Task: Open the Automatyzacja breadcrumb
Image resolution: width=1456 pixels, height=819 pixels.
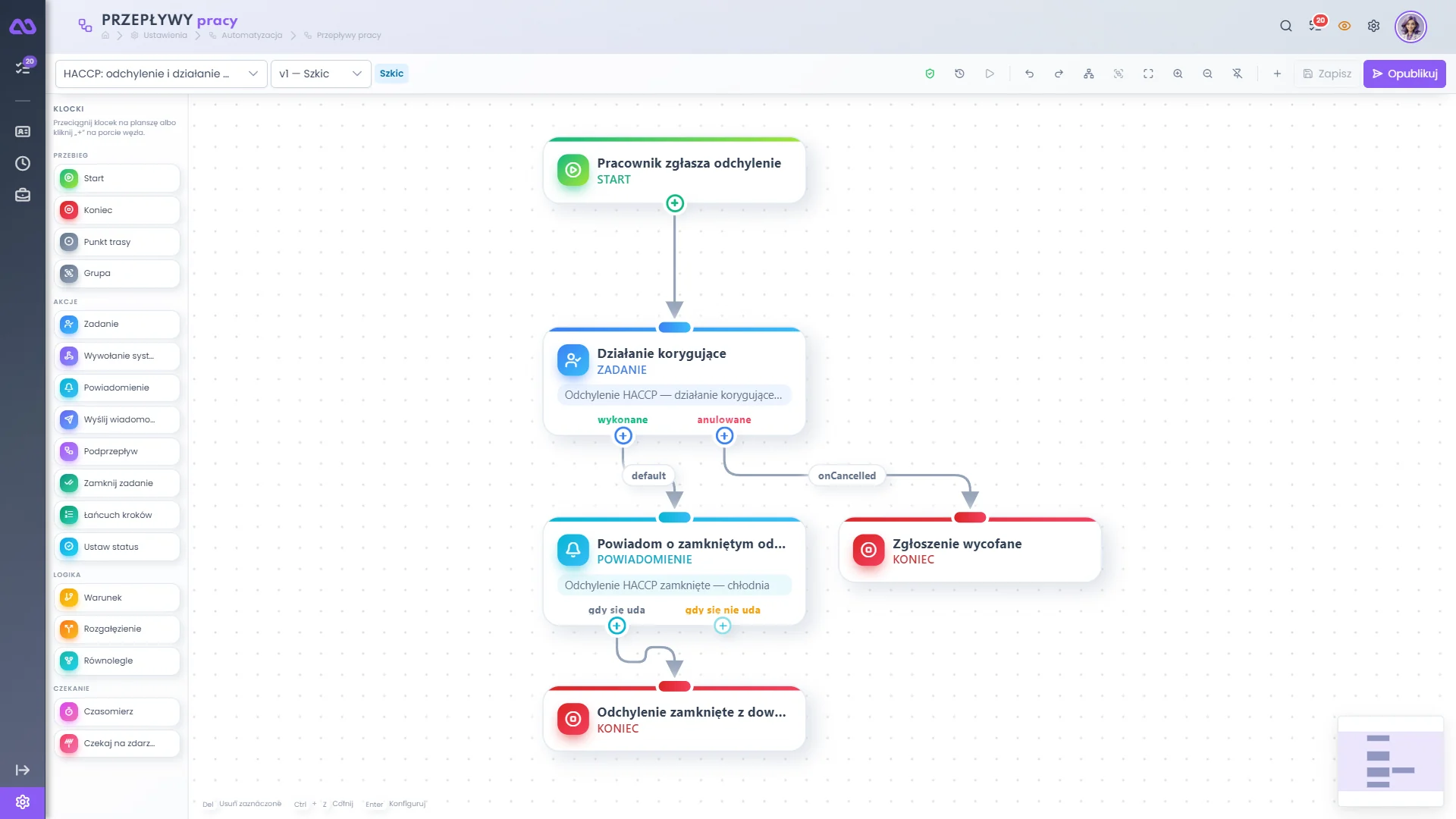Action: pos(252,35)
